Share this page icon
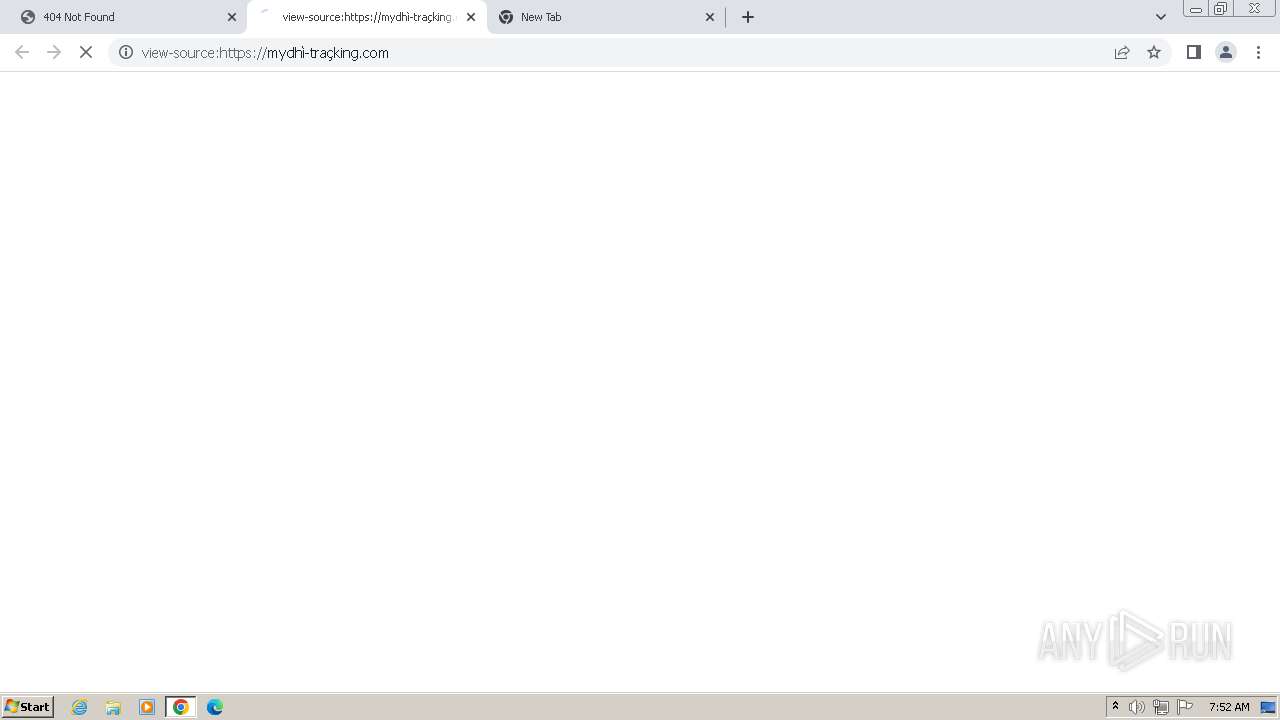The width and height of the screenshot is (1280, 720). [1122, 52]
